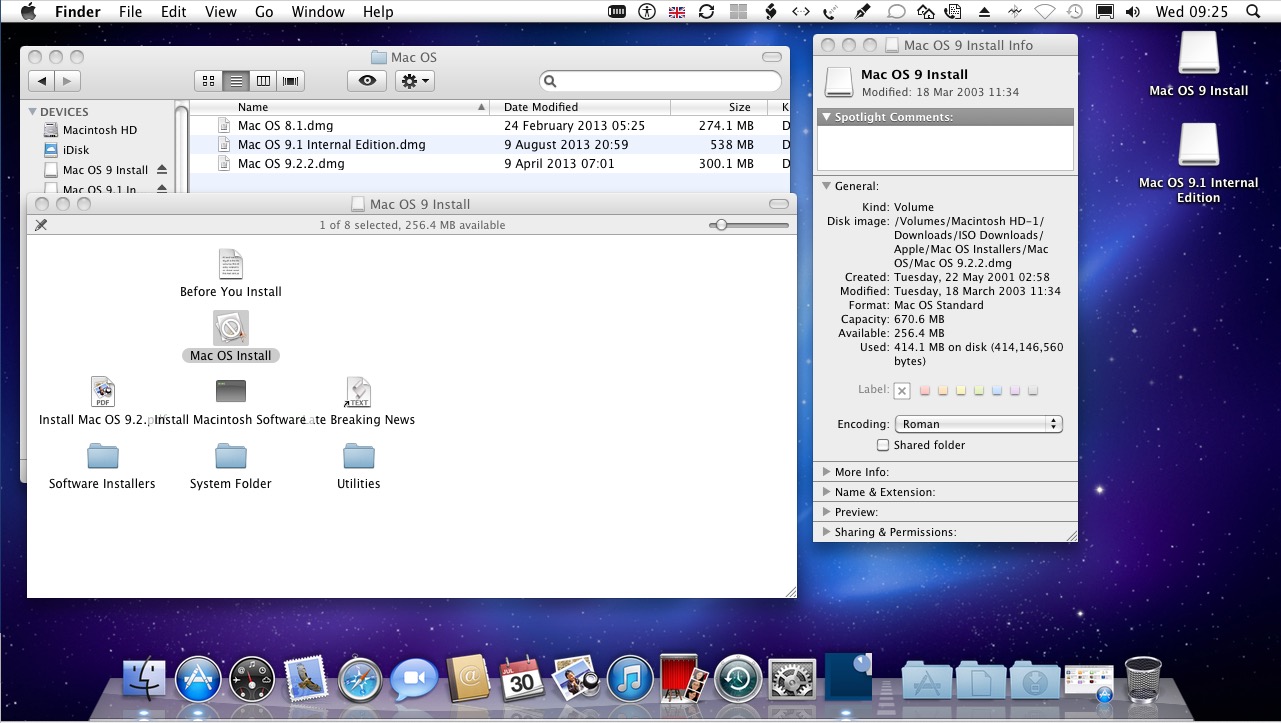
Task: Collapse the DEVICES sidebar section
Action: [33, 112]
